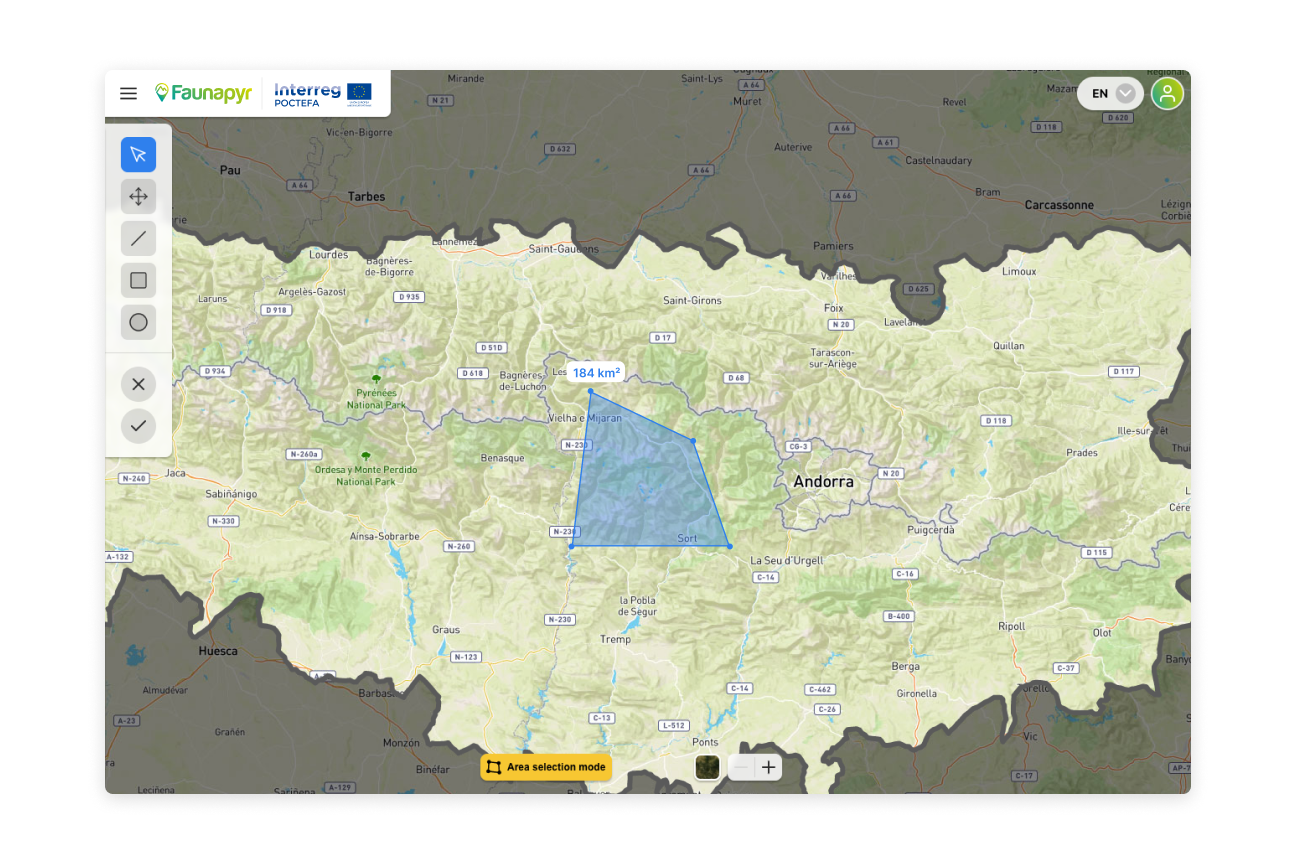Click the D 618 road shield
The height and width of the screenshot is (864, 1296).
click(x=472, y=373)
